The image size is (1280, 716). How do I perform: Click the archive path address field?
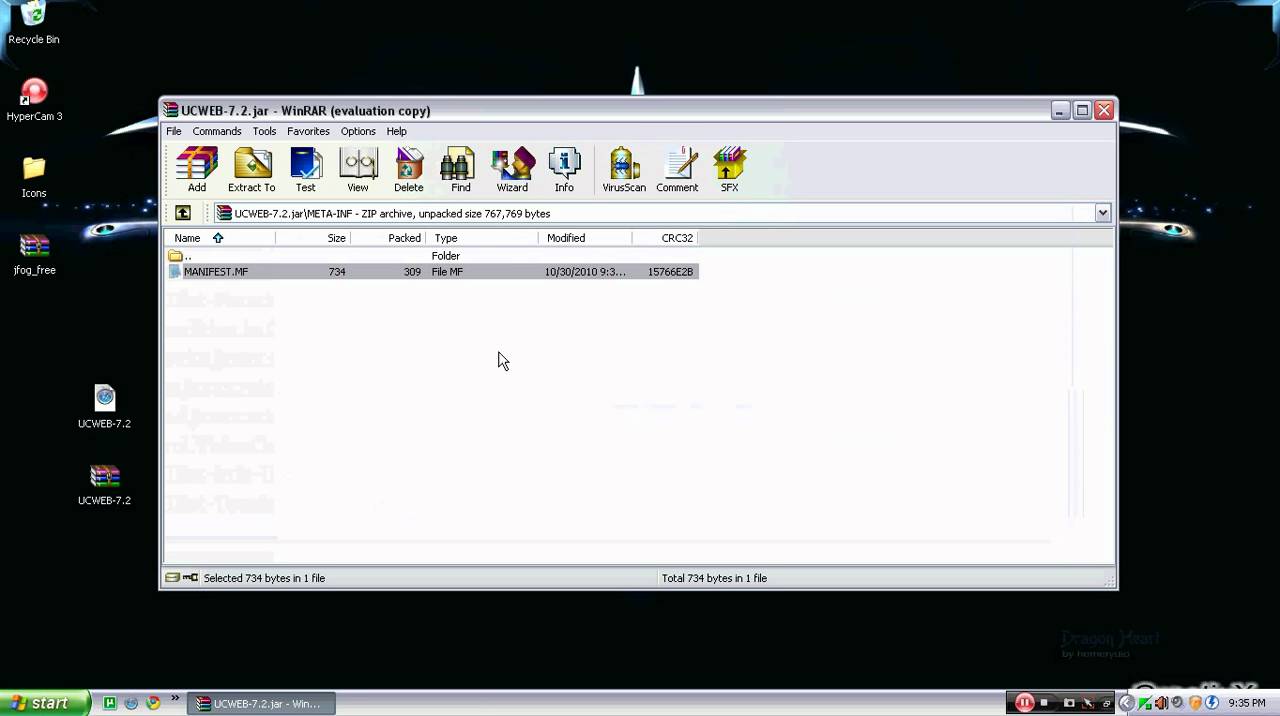pos(661,213)
